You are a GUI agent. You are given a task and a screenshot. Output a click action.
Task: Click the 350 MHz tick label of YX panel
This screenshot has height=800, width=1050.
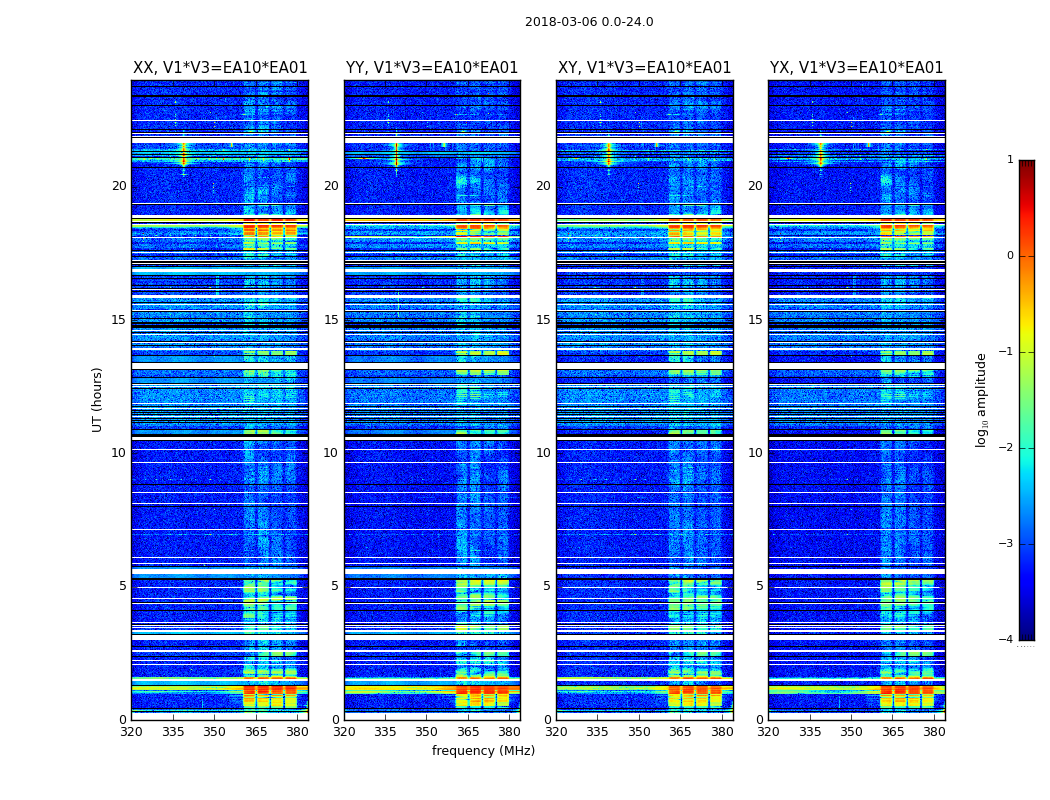[x=851, y=732]
